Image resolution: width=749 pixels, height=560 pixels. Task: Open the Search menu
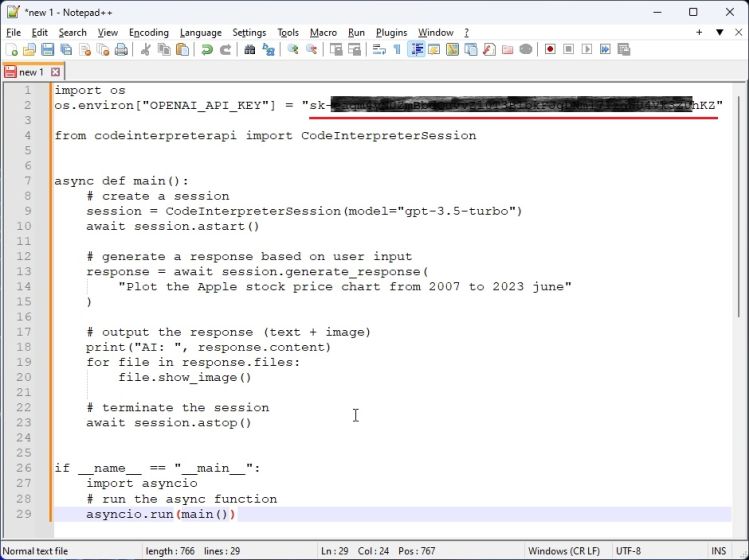[x=73, y=32]
